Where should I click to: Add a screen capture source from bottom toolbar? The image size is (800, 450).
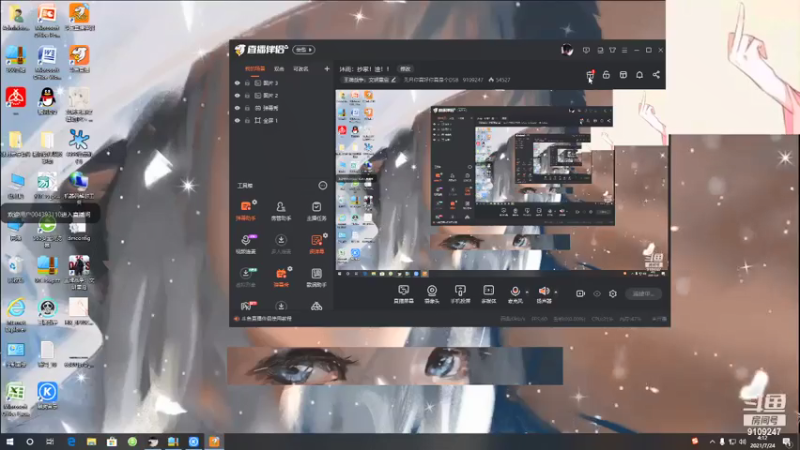[x=404, y=294]
